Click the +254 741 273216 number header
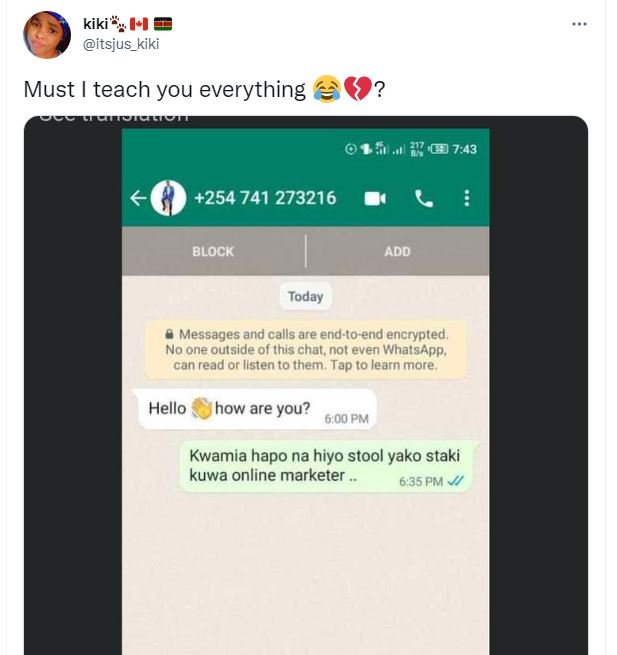Viewport: 617px width, 655px height. click(x=265, y=198)
